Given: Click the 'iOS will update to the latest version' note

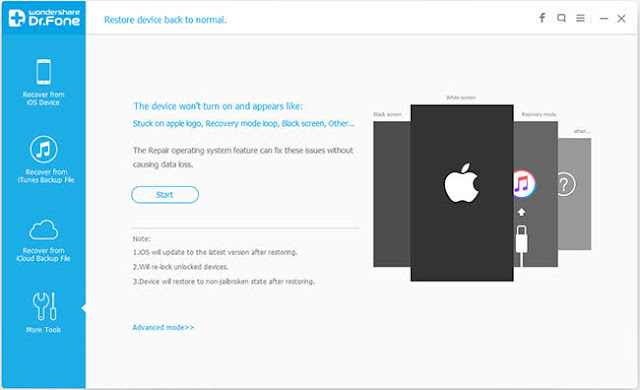Looking at the screenshot, I should (215, 252).
